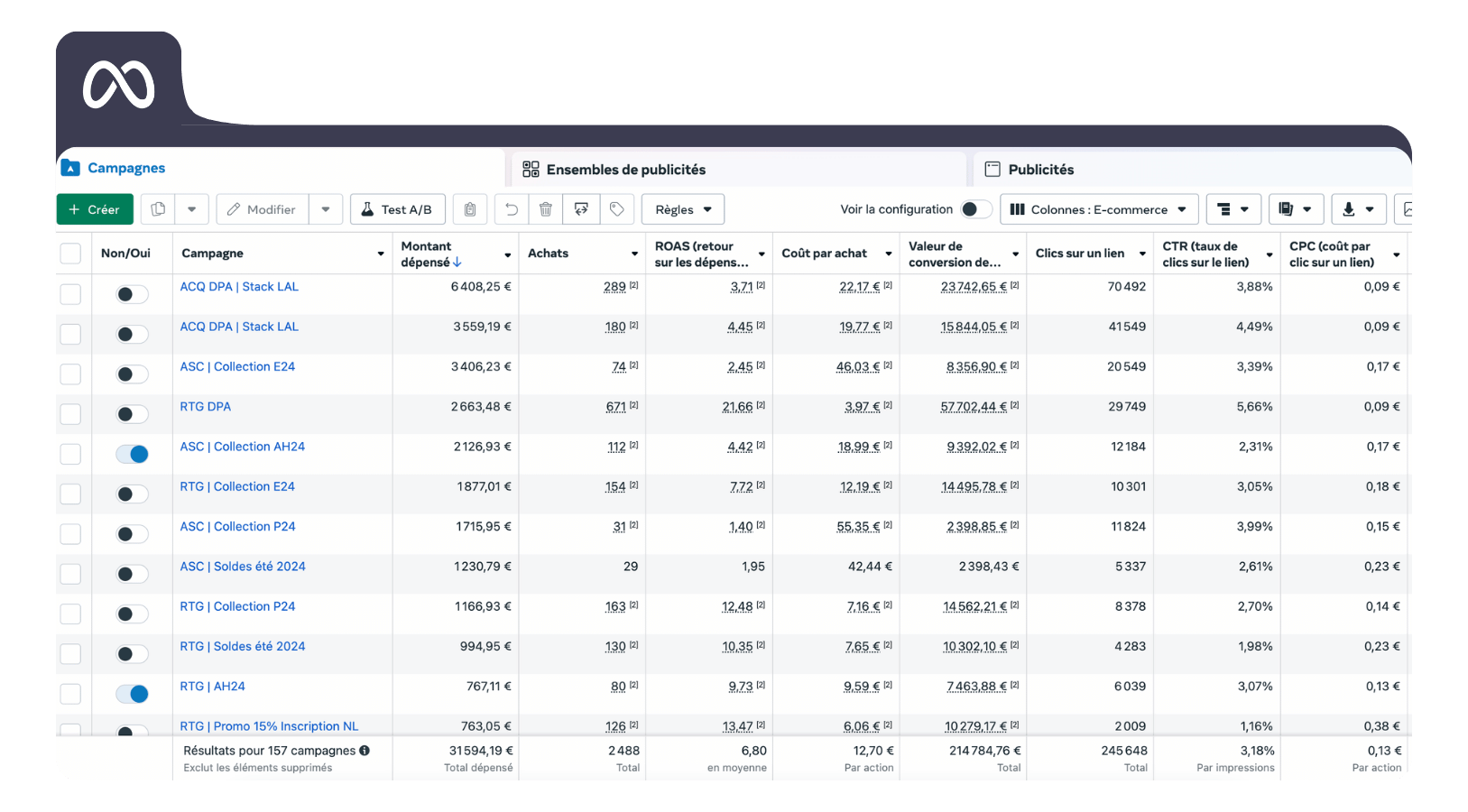
Task: Click the undo arrow icon
Action: pos(512,209)
